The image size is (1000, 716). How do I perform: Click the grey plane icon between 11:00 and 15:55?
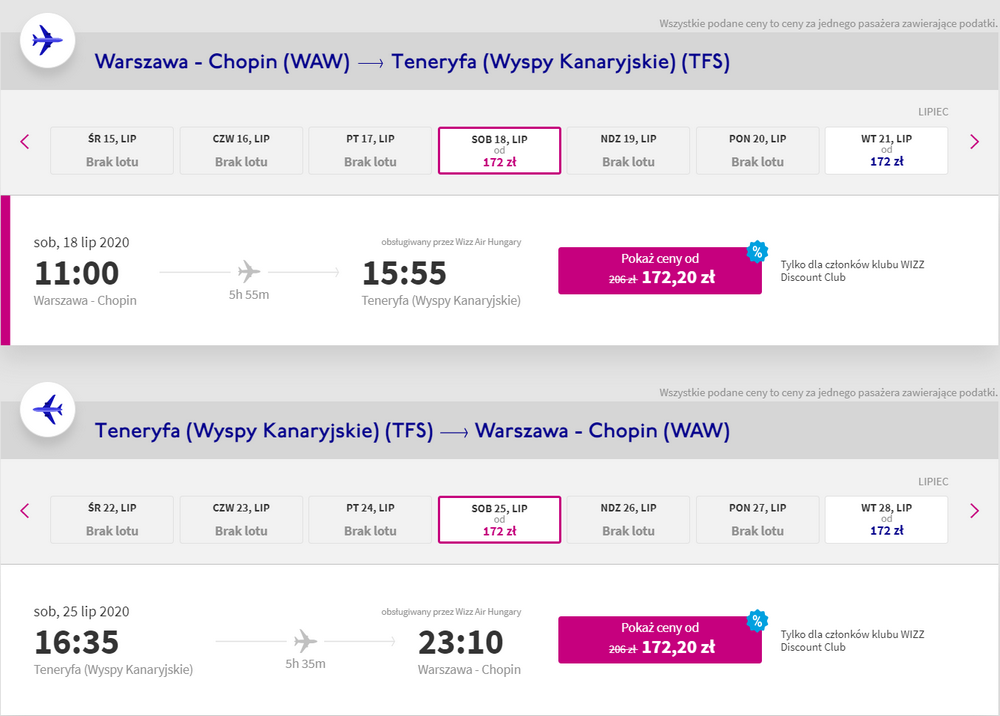coord(249,271)
